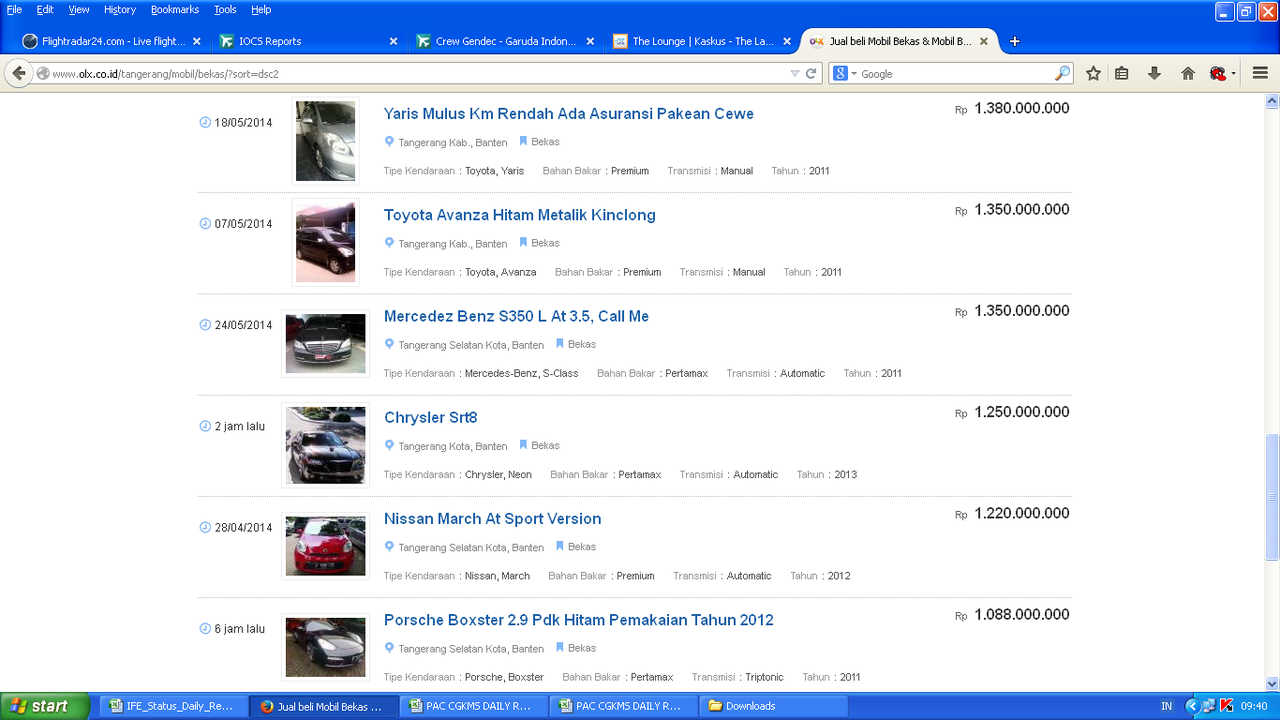
Task: Close The Lounge Kaskus tab
Action: coord(787,41)
